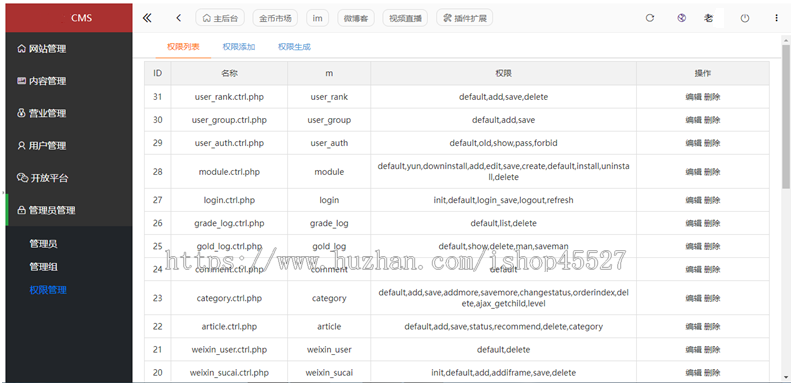Switch to the 视频直播 tab
Screen dimensions: 793x385
pyautogui.click(x=405, y=18)
